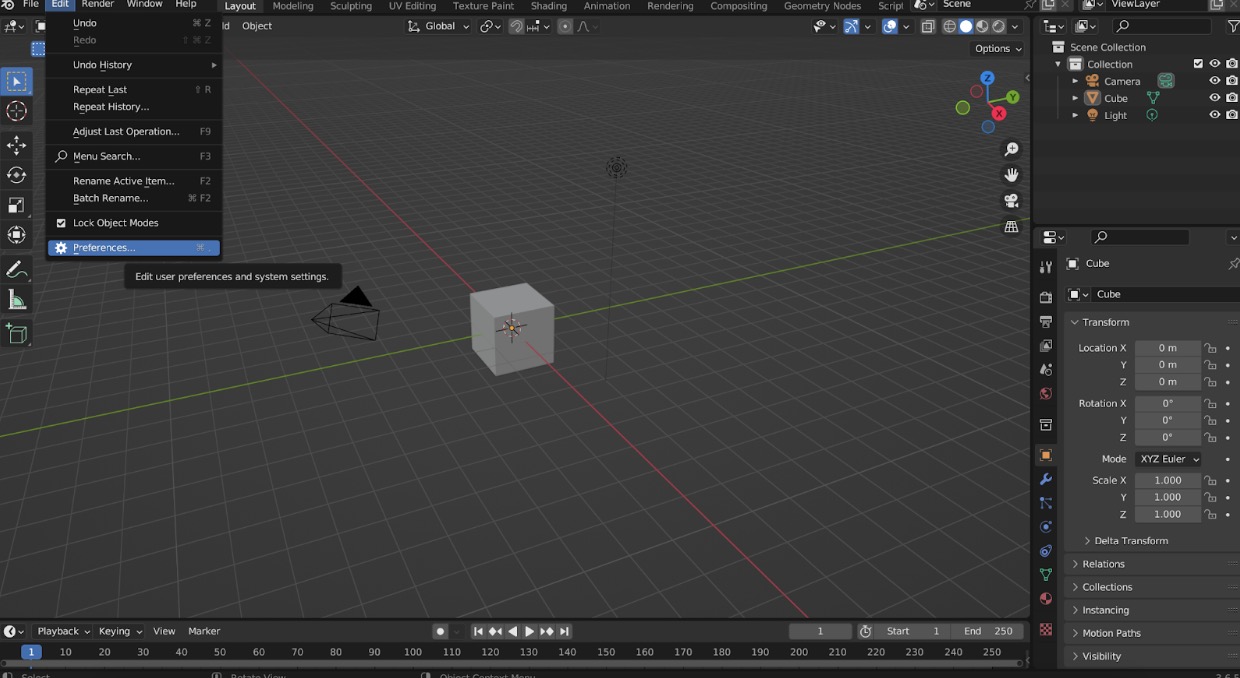Open the Scene properties tab
The width and height of the screenshot is (1240, 678).
[1046, 370]
